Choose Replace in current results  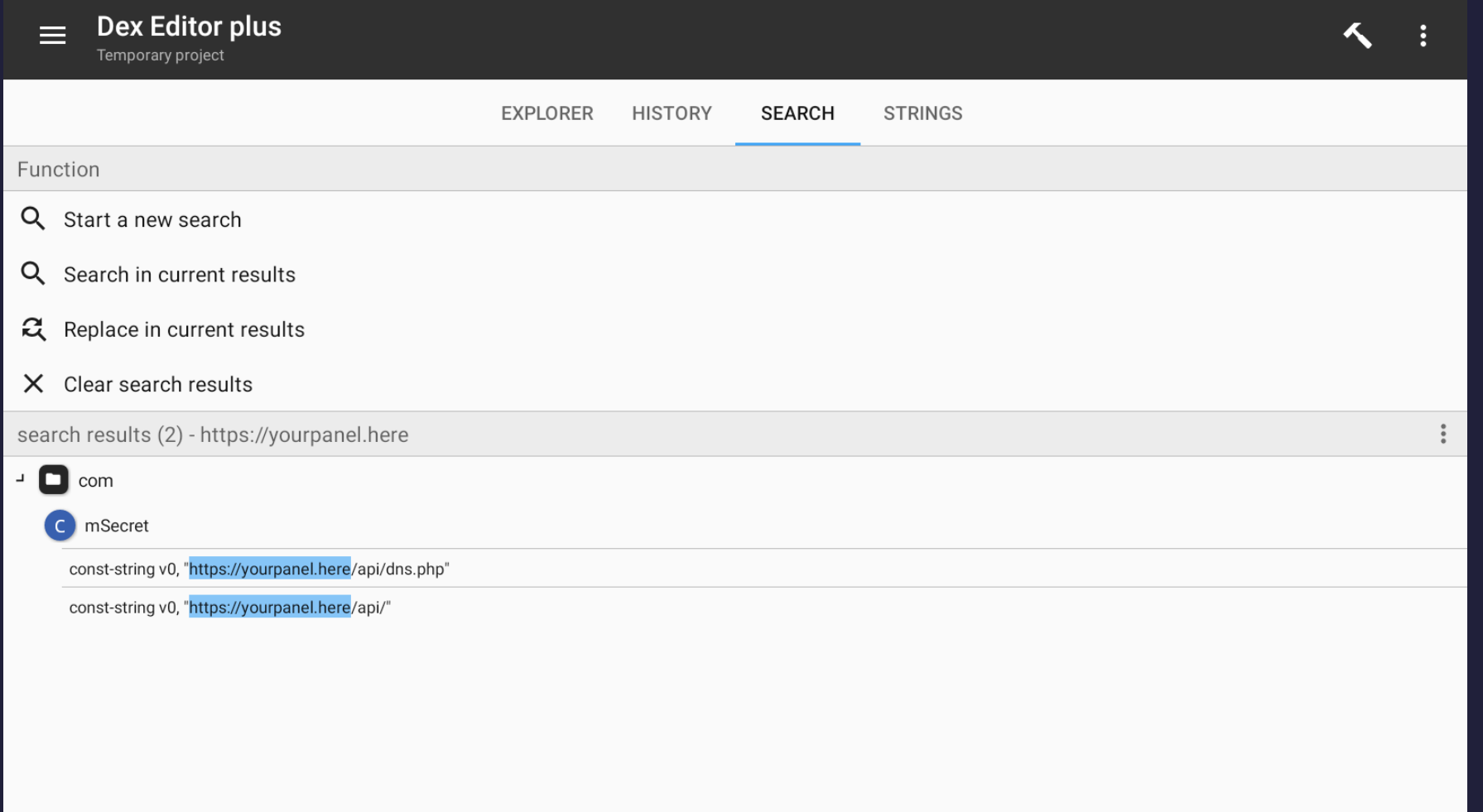184,329
